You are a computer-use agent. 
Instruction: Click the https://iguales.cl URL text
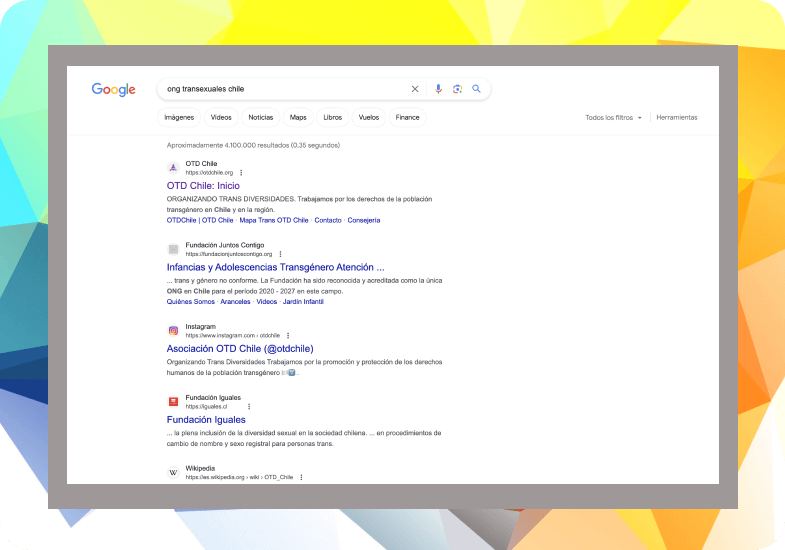[x=206, y=407]
